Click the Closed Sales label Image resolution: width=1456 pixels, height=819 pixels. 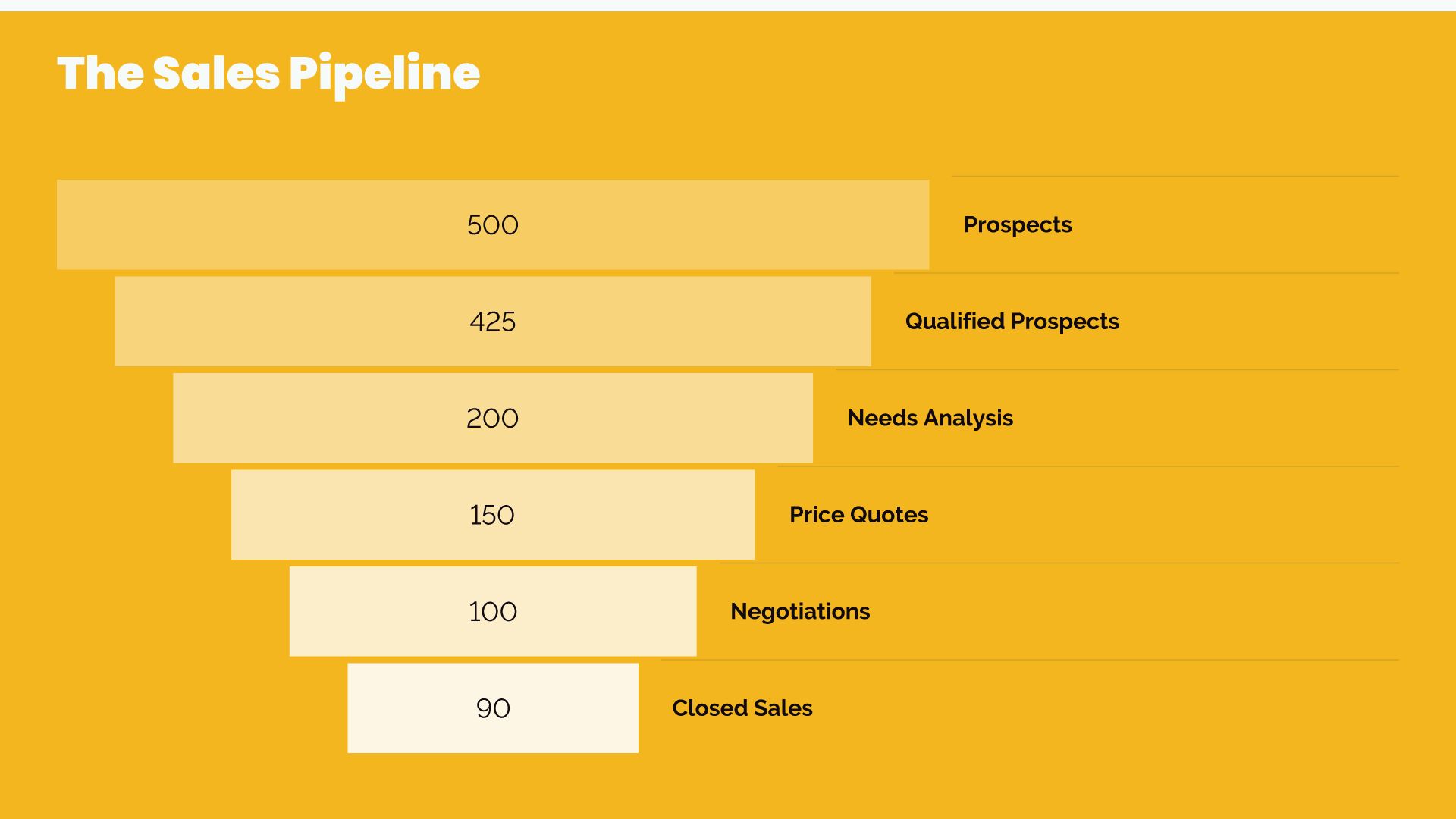click(x=742, y=708)
